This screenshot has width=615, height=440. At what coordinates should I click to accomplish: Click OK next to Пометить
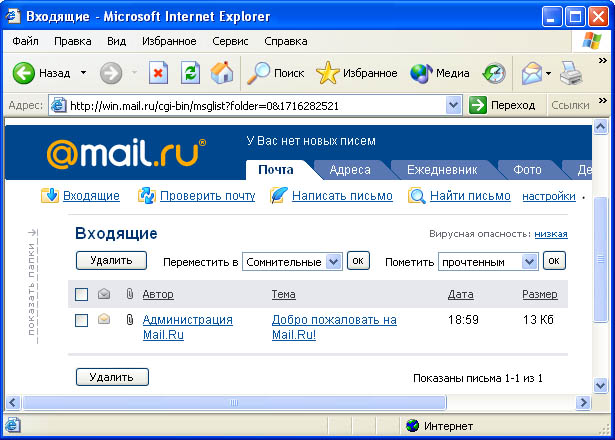(x=554, y=261)
